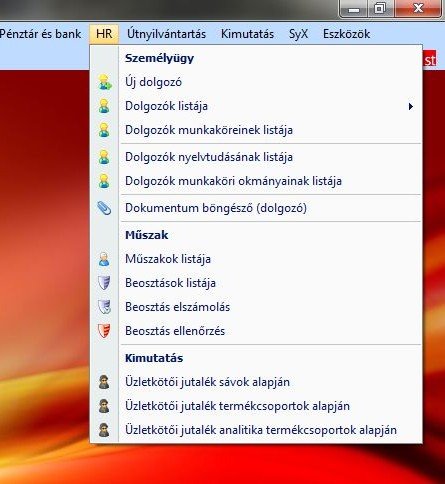The height and width of the screenshot is (484, 445).
Task: Click the Beosztás elszámolás shield icon
Action: (x=104, y=307)
